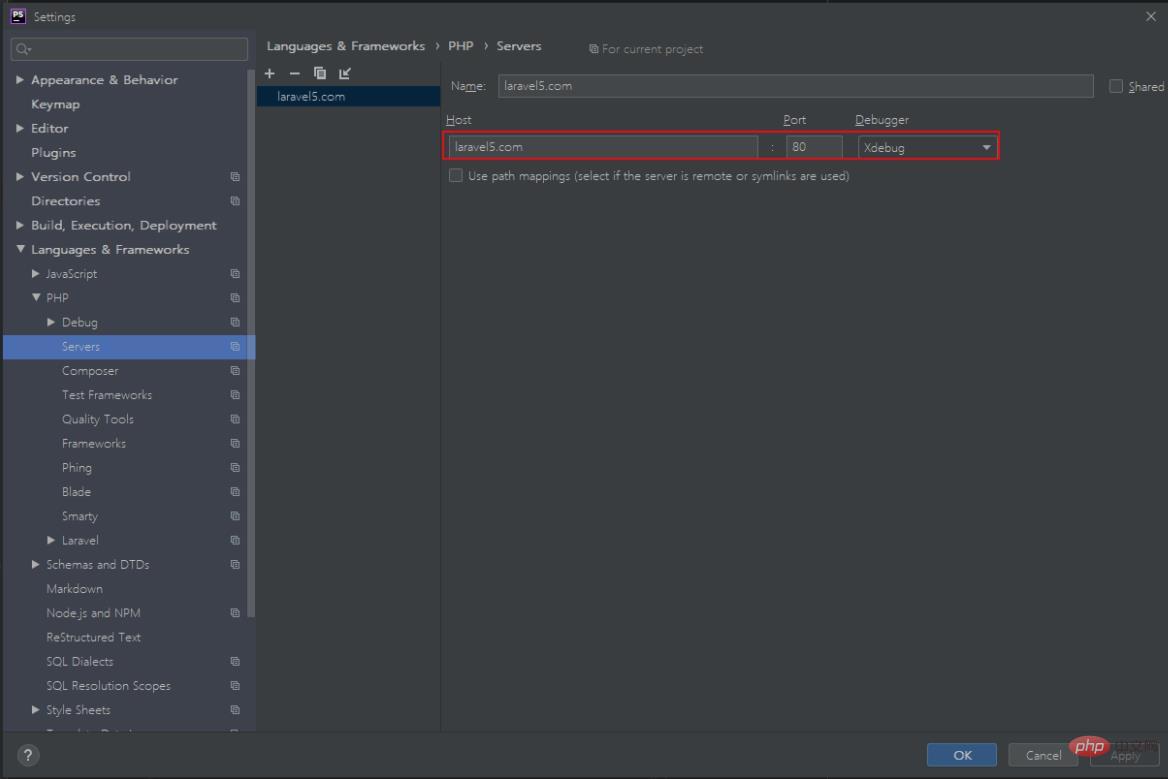The height and width of the screenshot is (779, 1168).
Task: Add a new server with plus icon
Action: [270, 73]
